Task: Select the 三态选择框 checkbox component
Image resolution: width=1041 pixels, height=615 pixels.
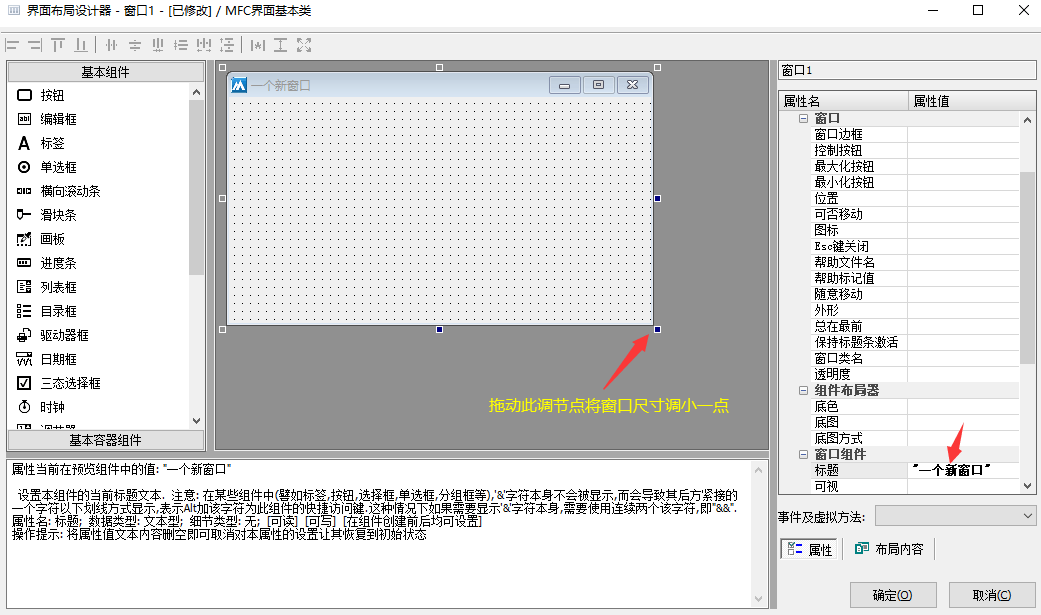Action: coord(70,383)
